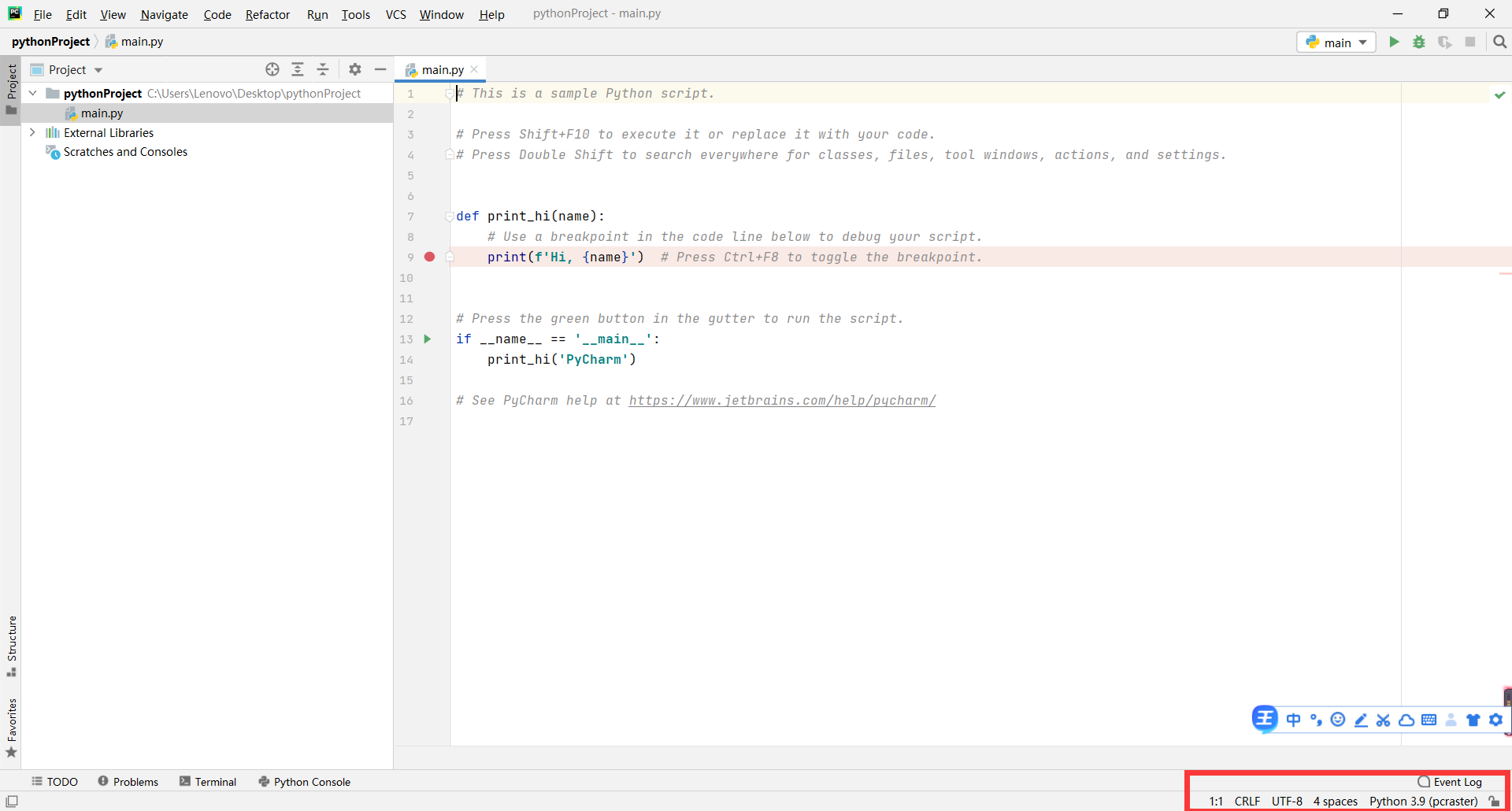1512x811 pixels.
Task: Toggle IME punctuation mode icon
Action: [x=1316, y=720]
